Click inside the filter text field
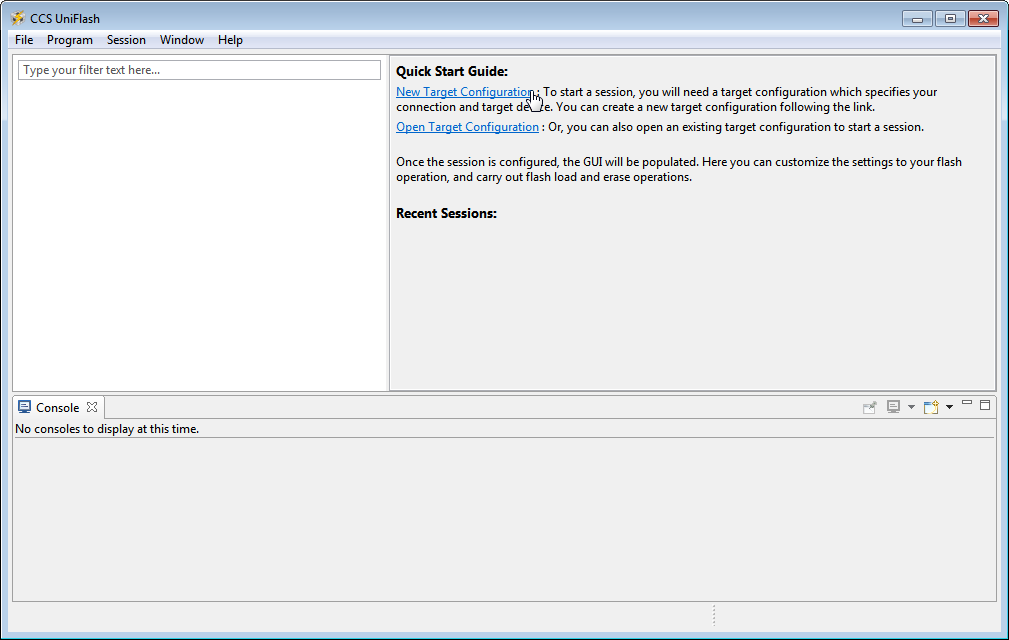1009x640 pixels. tap(197, 69)
